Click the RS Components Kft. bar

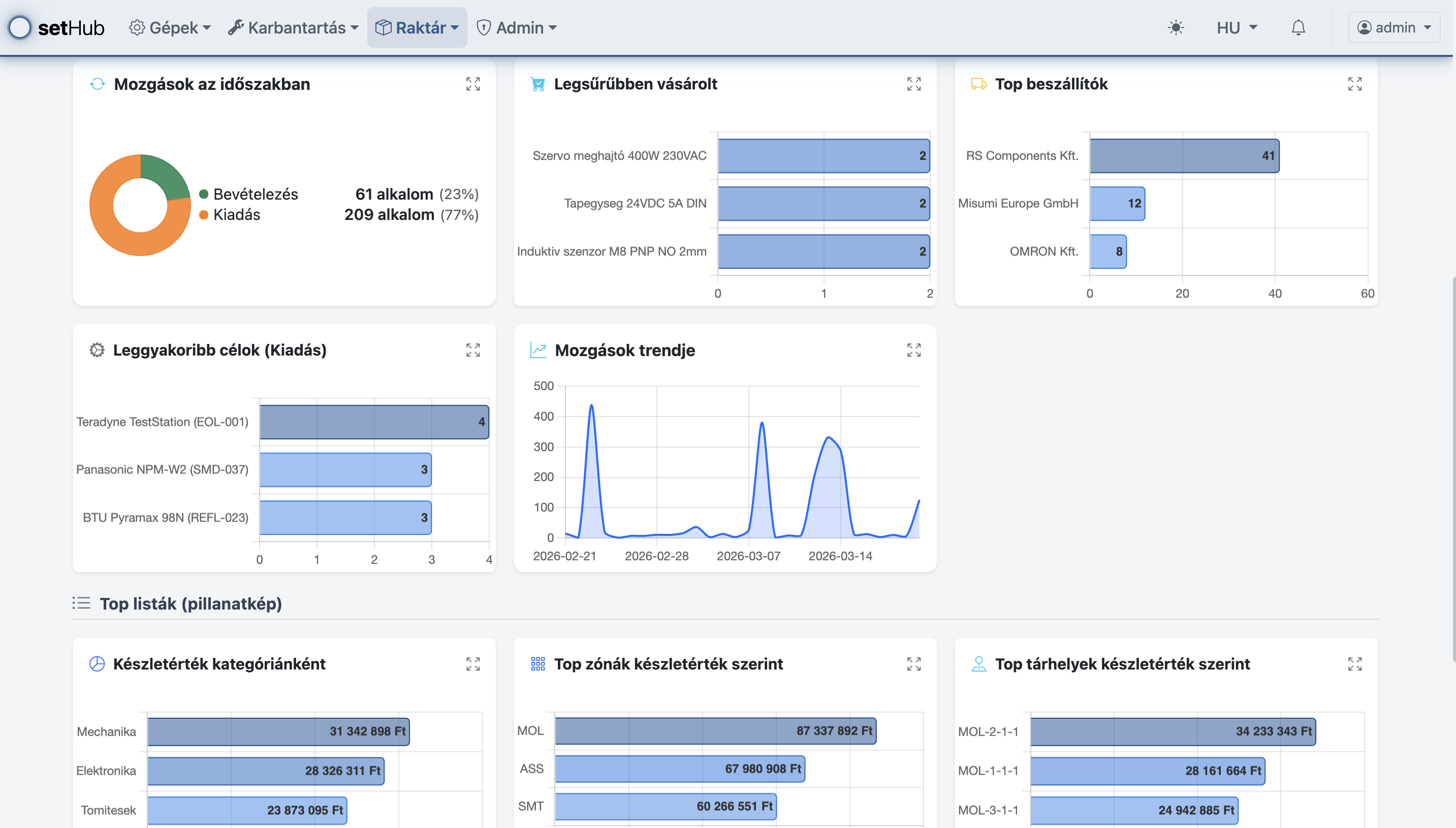pyautogui.click(x=1184, y=156)
